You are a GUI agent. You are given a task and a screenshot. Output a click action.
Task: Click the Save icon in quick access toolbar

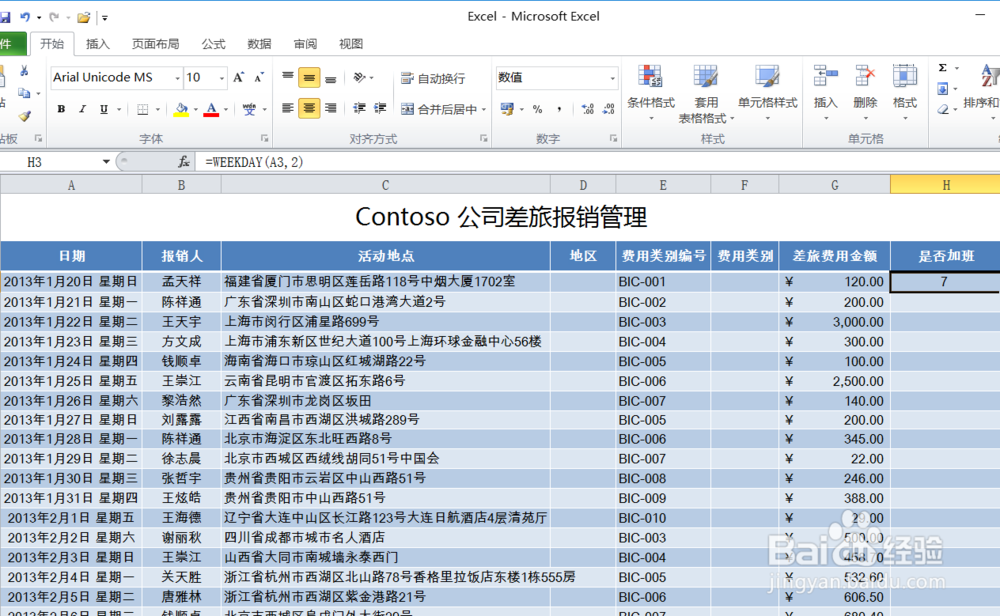tap(5, 17)
